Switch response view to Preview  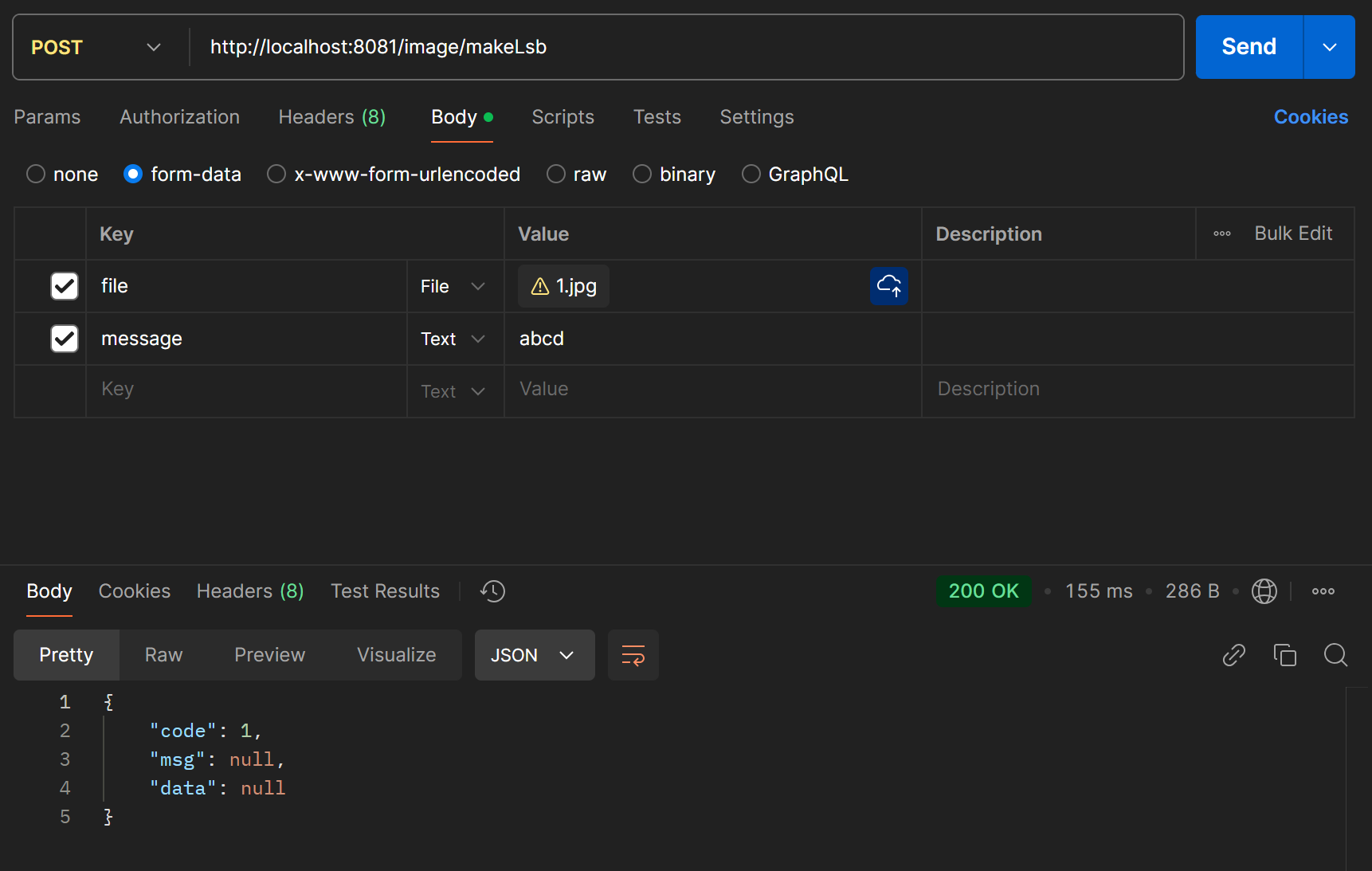coord(269,655)
